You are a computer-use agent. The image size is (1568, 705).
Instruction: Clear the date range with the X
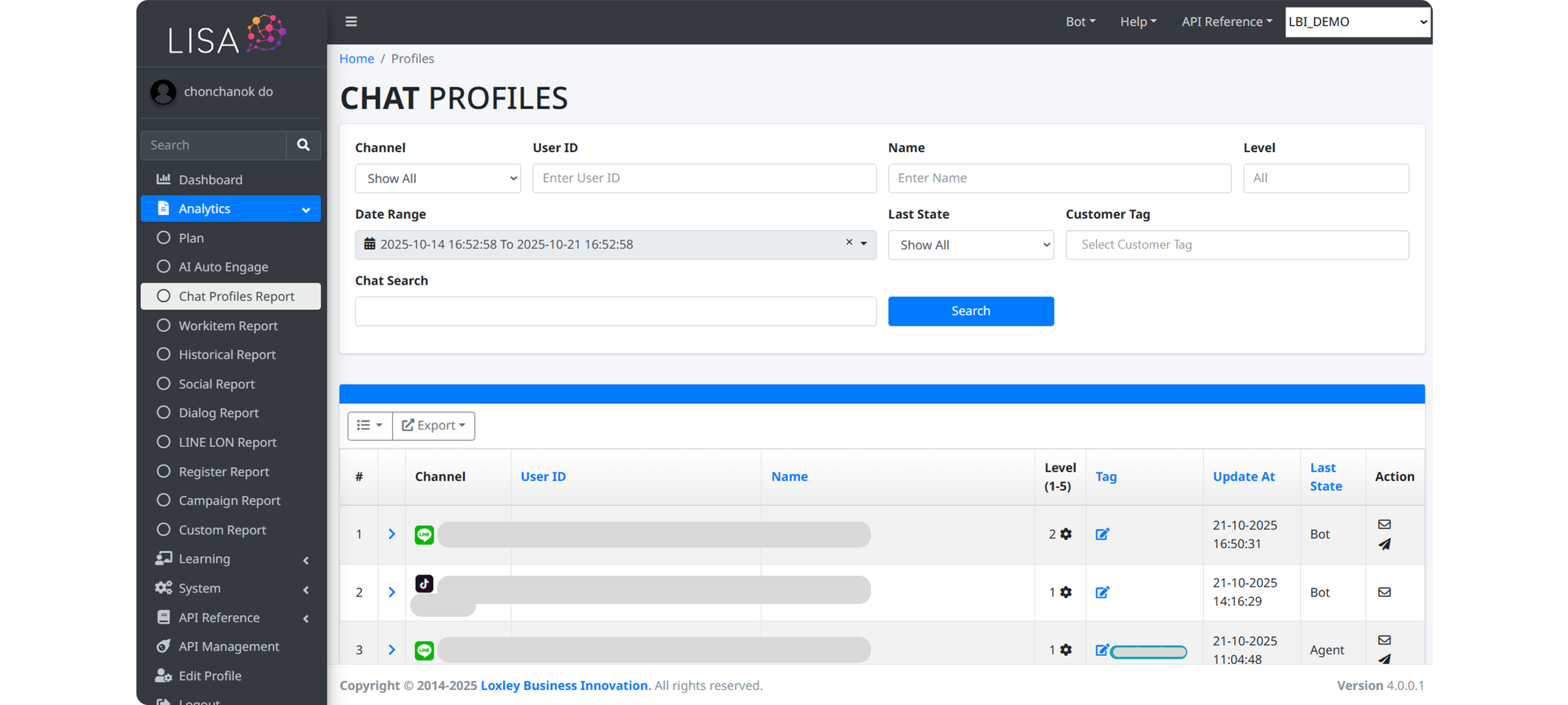click(x=849, y=243)
